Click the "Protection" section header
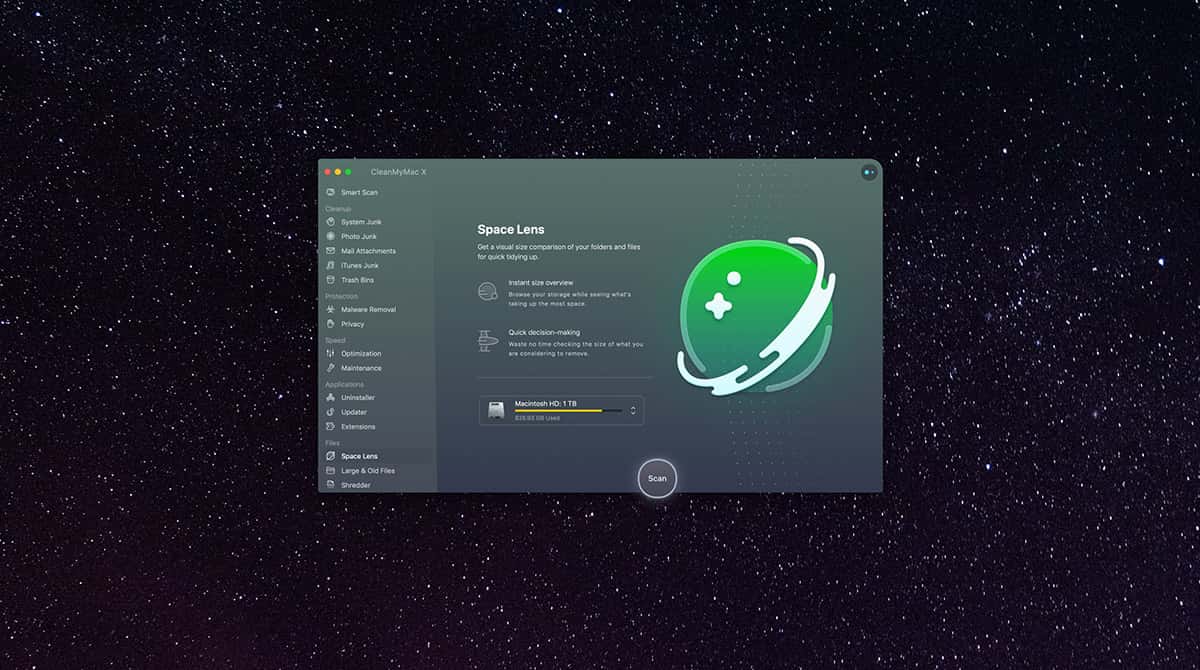Image resolution: width=1200 pixels, height=670 pixels. (342, 296)
